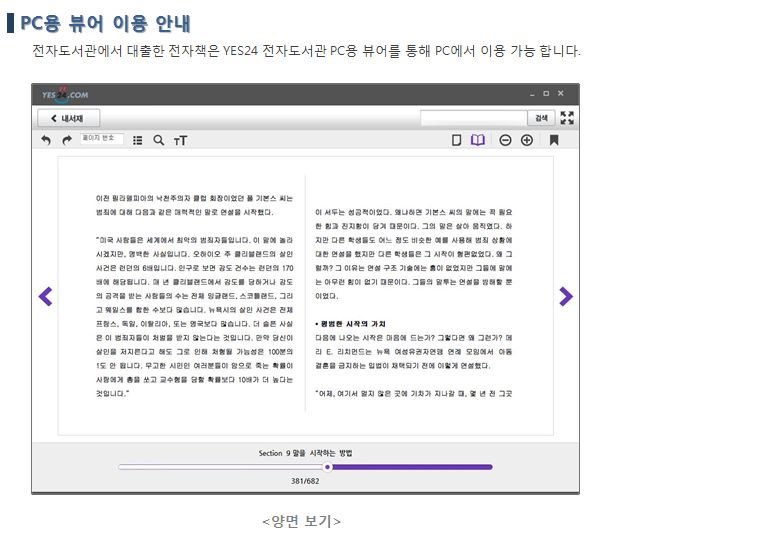The image size is (780, 539).
Task: Go to the previous page arrow
Action: (45, 296)
